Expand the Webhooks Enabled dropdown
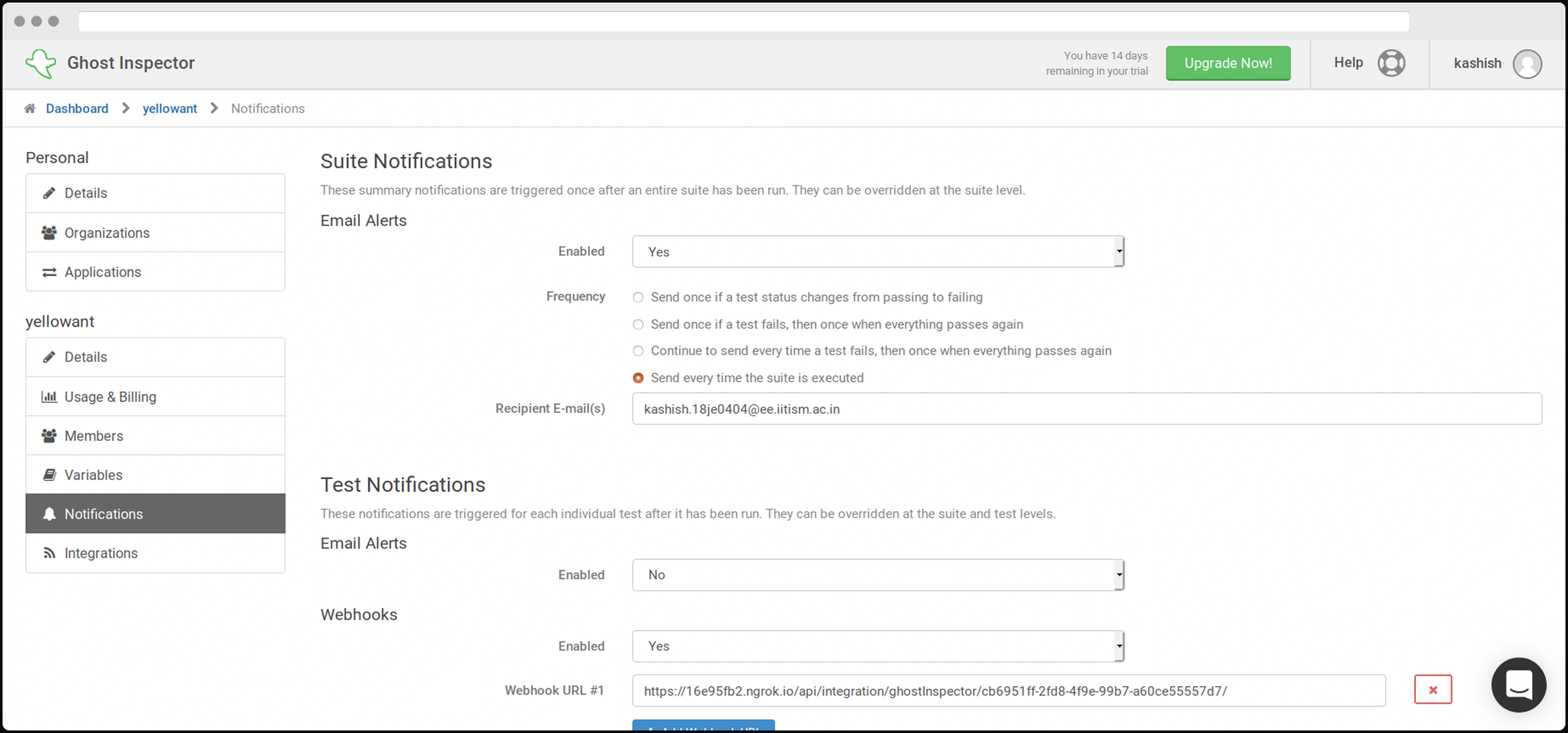 click(x=877, y=646)
